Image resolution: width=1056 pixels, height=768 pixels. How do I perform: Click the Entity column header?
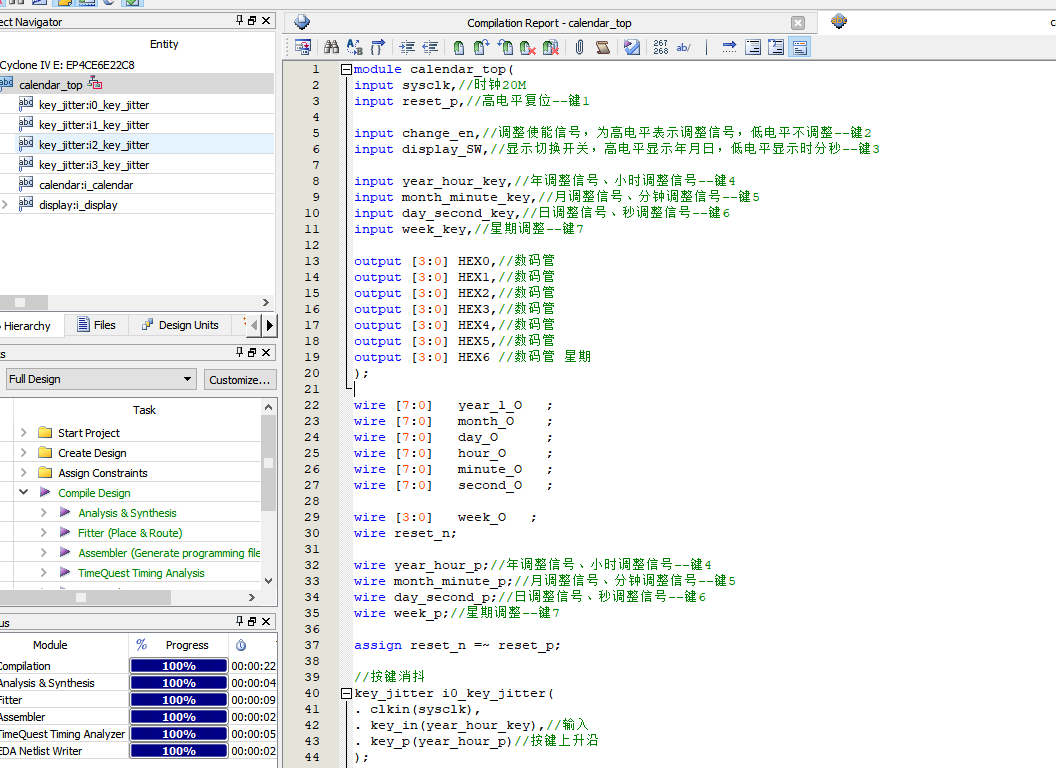[x=164, y=44]
